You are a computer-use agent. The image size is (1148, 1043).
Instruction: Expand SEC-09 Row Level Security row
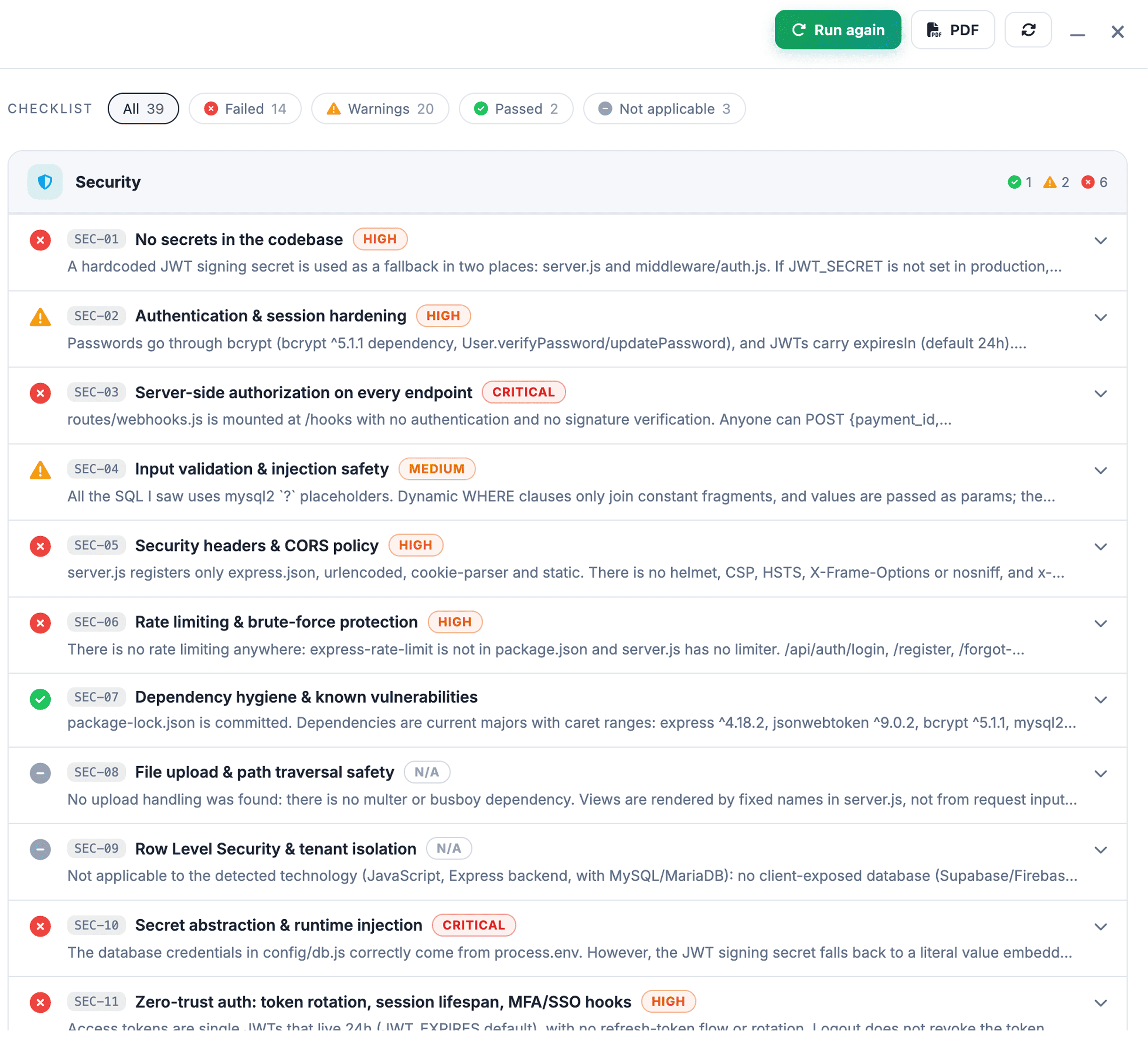[x=1101, y=850]
